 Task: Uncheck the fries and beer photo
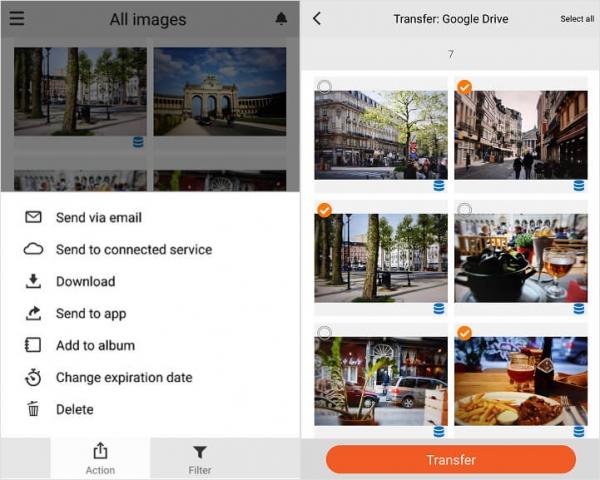pos(465,333)
